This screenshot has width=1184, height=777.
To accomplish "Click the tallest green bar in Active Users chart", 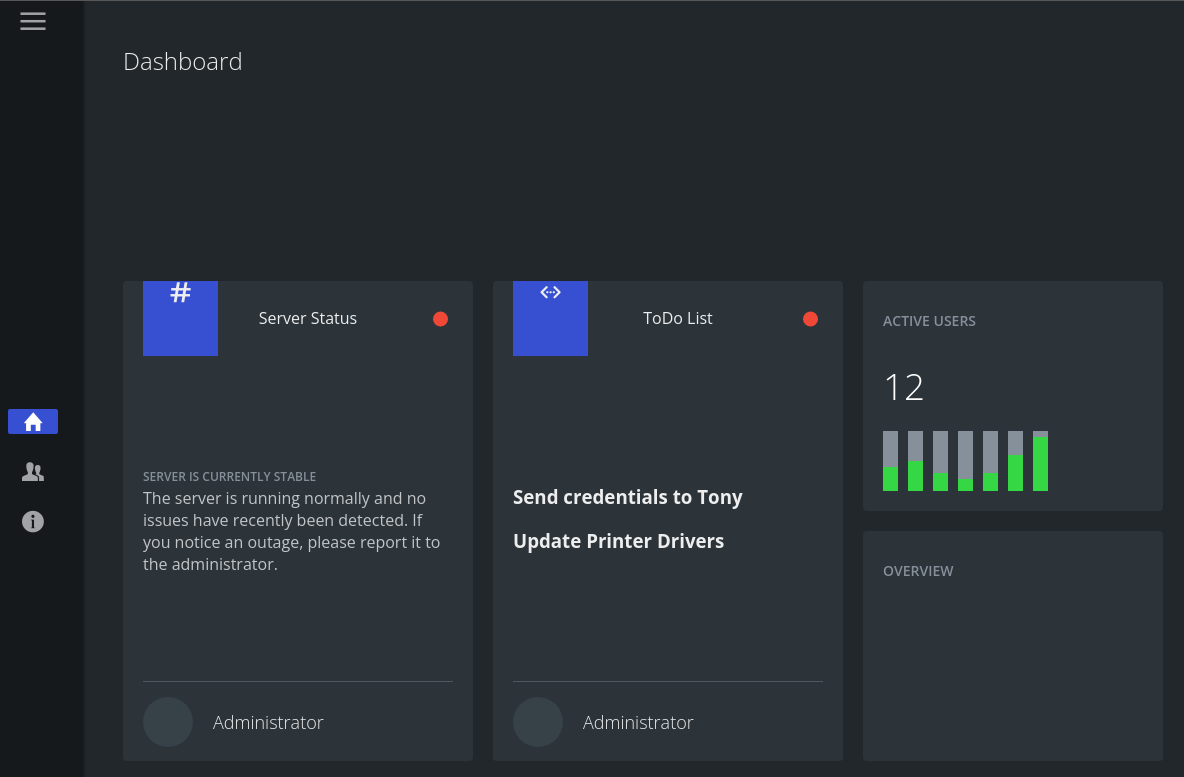I will [x=1040, y=464].
